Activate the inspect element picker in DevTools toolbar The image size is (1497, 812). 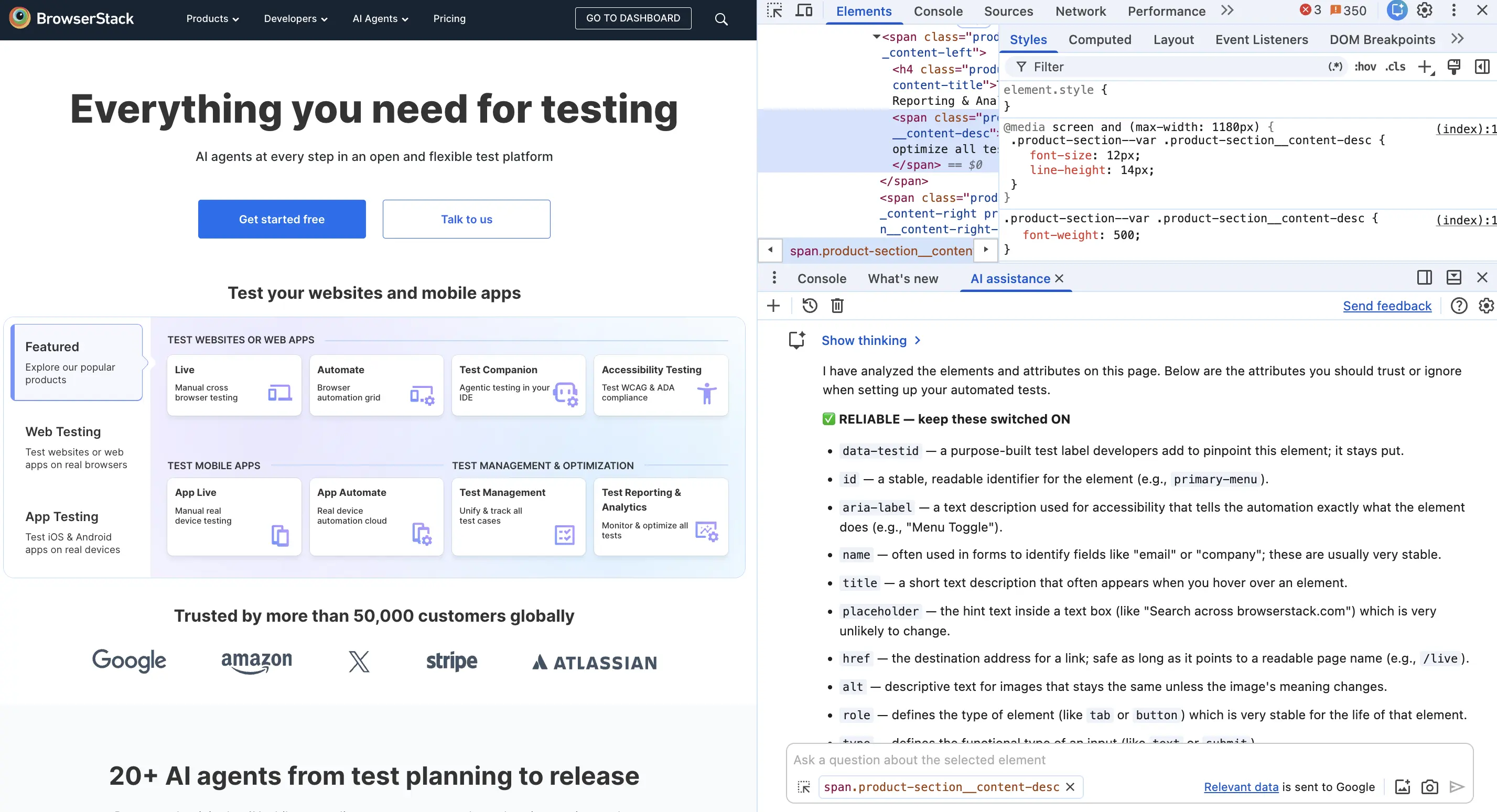coord(774,11)
